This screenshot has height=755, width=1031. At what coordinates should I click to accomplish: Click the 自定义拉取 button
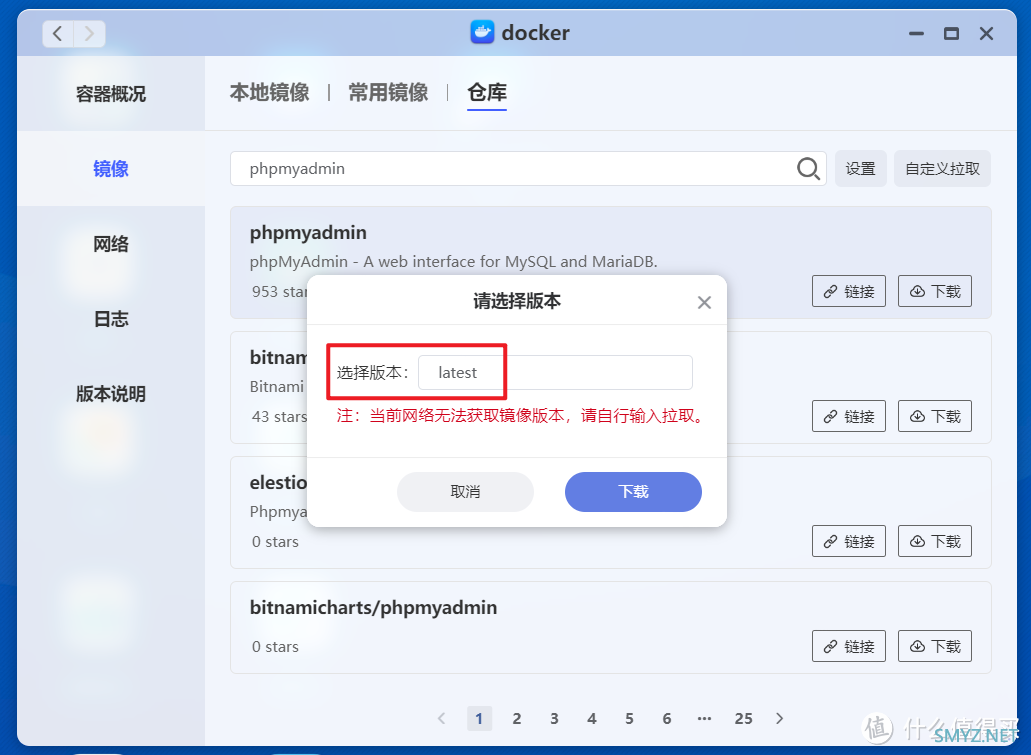tap(942, 169)
